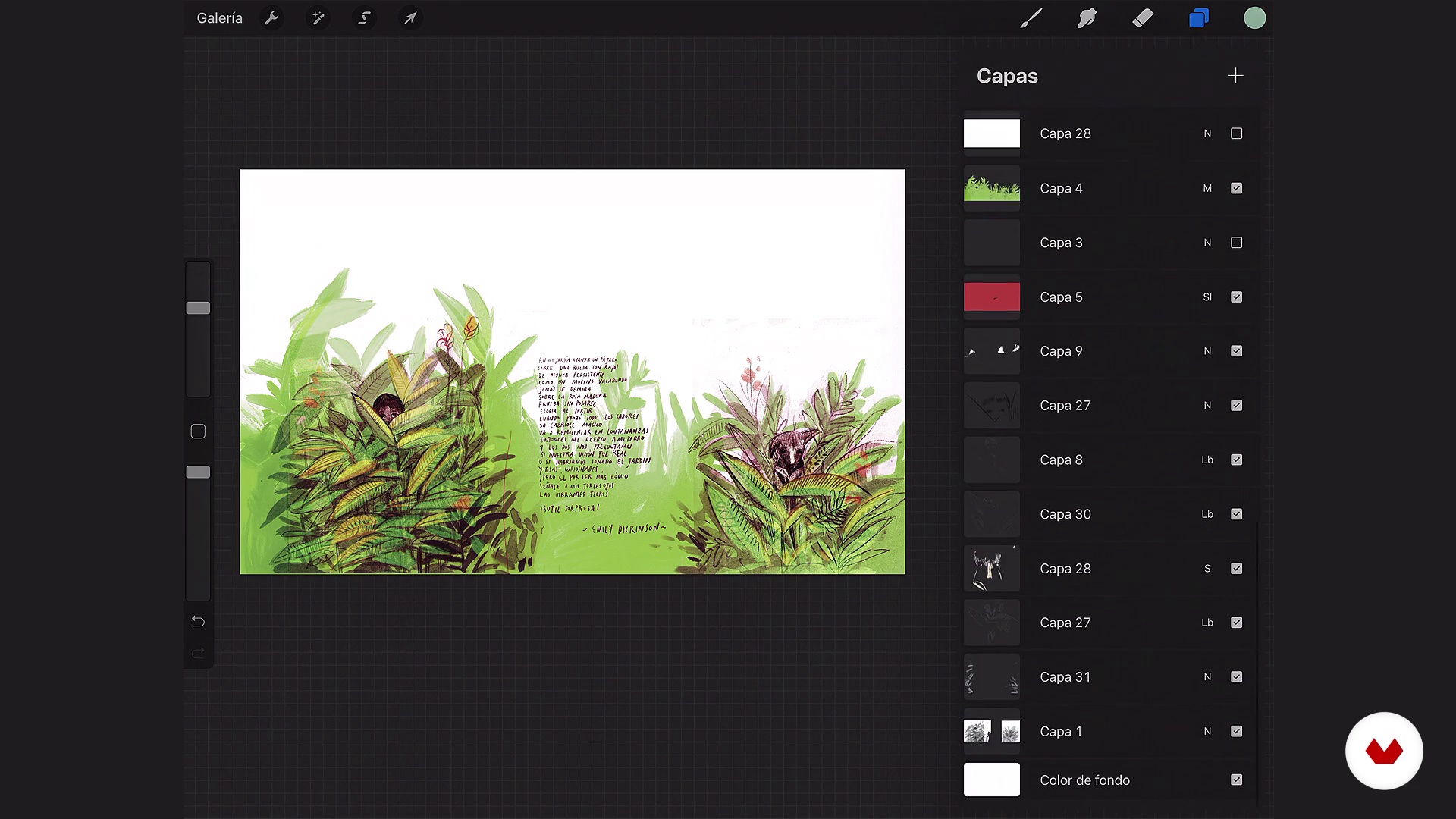Activate the Transform arrow tool
The width and height of the screenshot is (1456, 819).
(410, 18)
